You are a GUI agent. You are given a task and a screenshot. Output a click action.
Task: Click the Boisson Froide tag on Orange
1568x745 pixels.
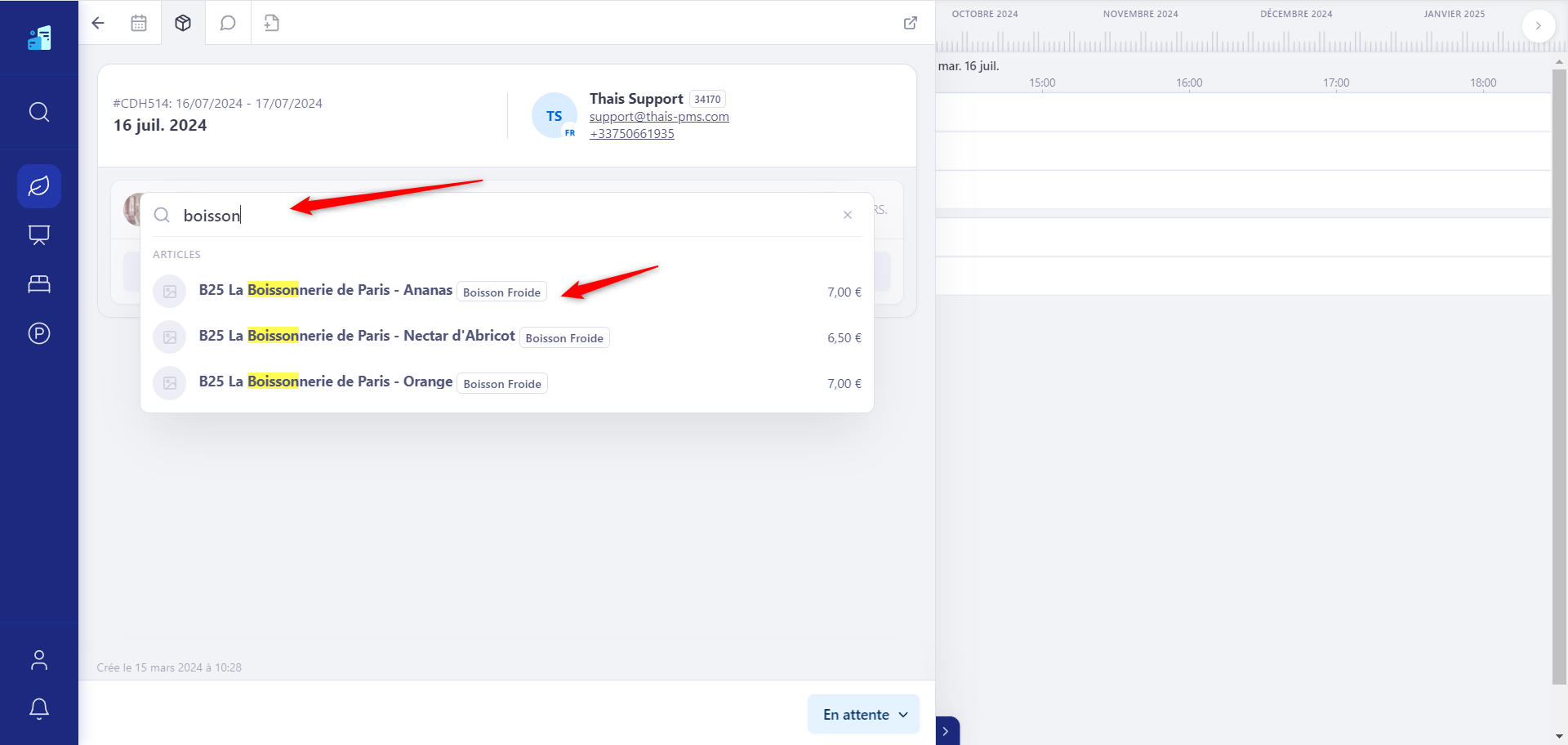(x=502, y=384)
